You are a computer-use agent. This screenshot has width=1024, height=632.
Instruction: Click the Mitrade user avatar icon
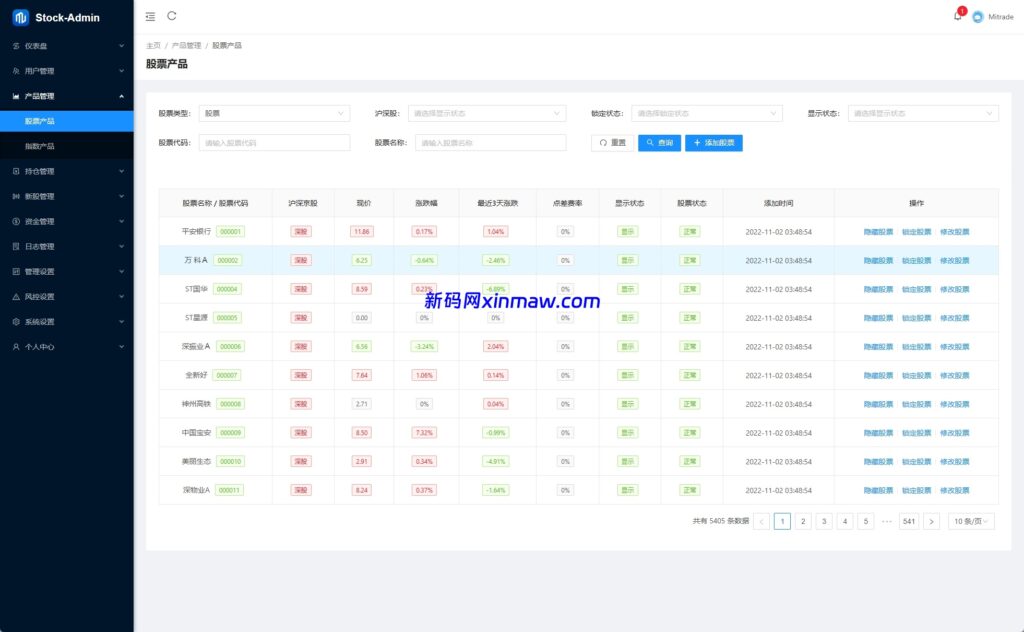coord(977,17)
